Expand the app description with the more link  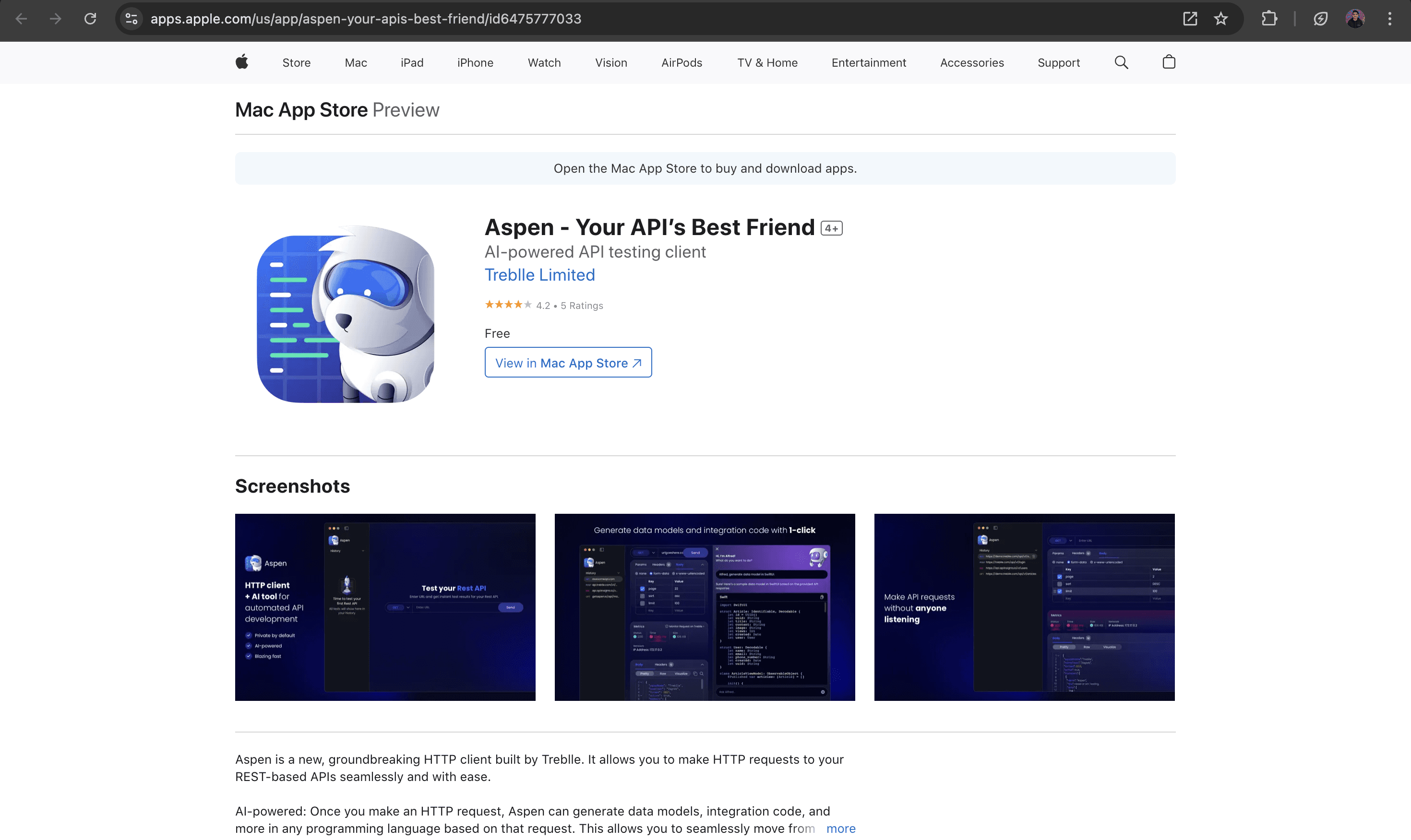pyautogui.click(x=841, y=828)
